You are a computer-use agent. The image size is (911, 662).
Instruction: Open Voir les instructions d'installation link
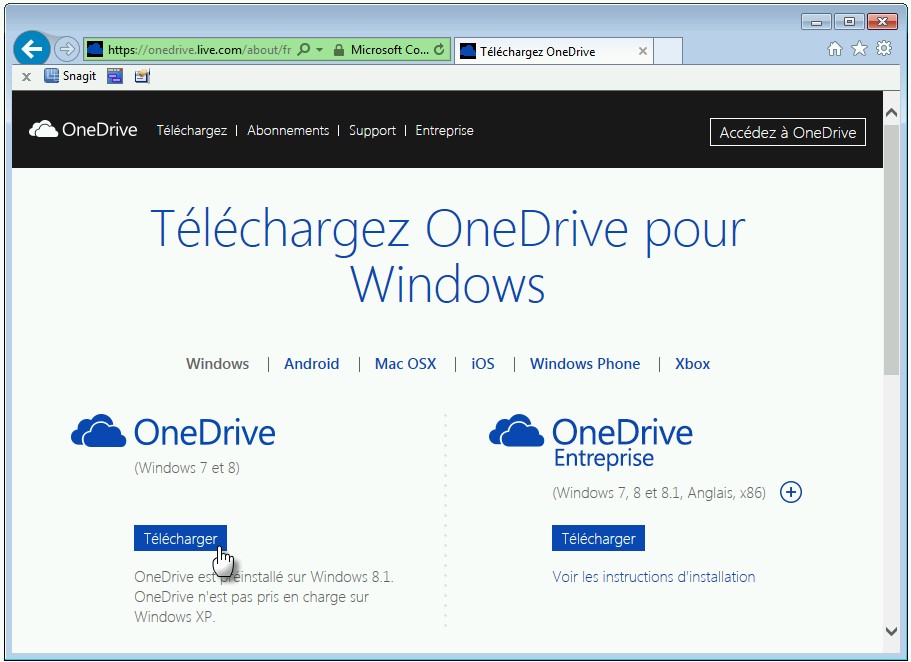pyautogui.click(x=653, y=577)
